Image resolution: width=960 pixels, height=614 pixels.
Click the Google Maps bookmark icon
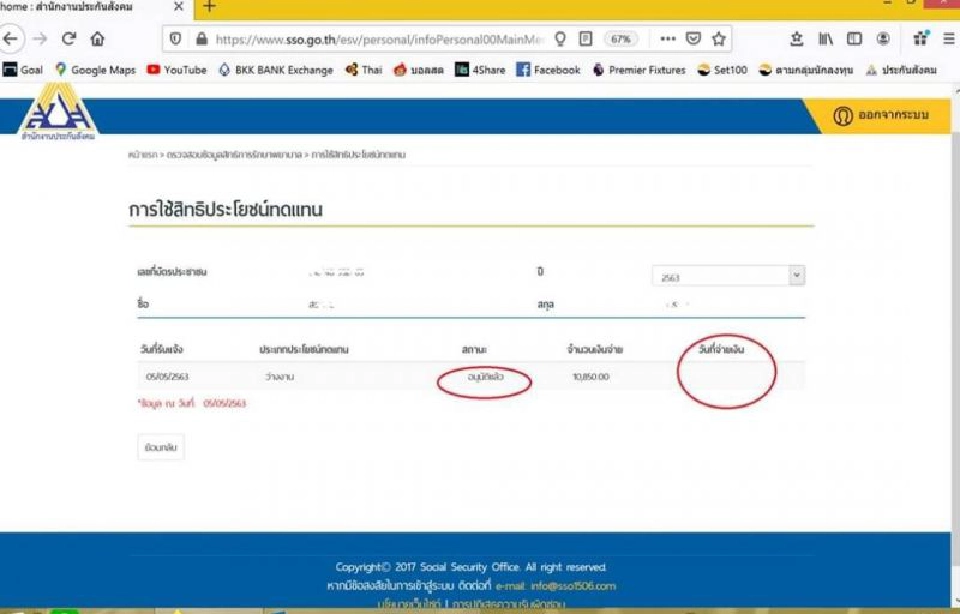(x=58, y=71)
